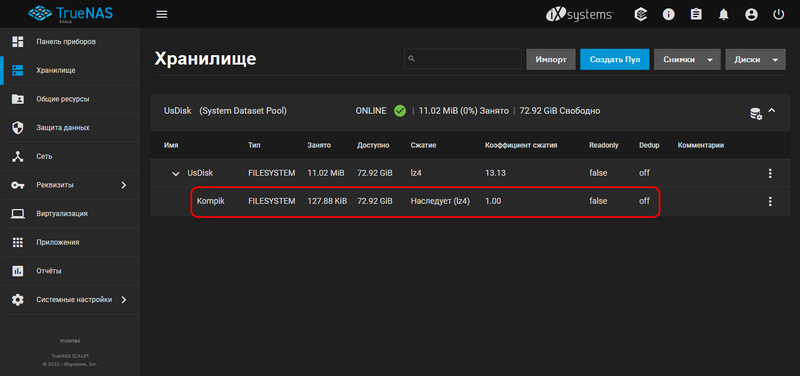Open the alerts bell icon

coord(723,15)
